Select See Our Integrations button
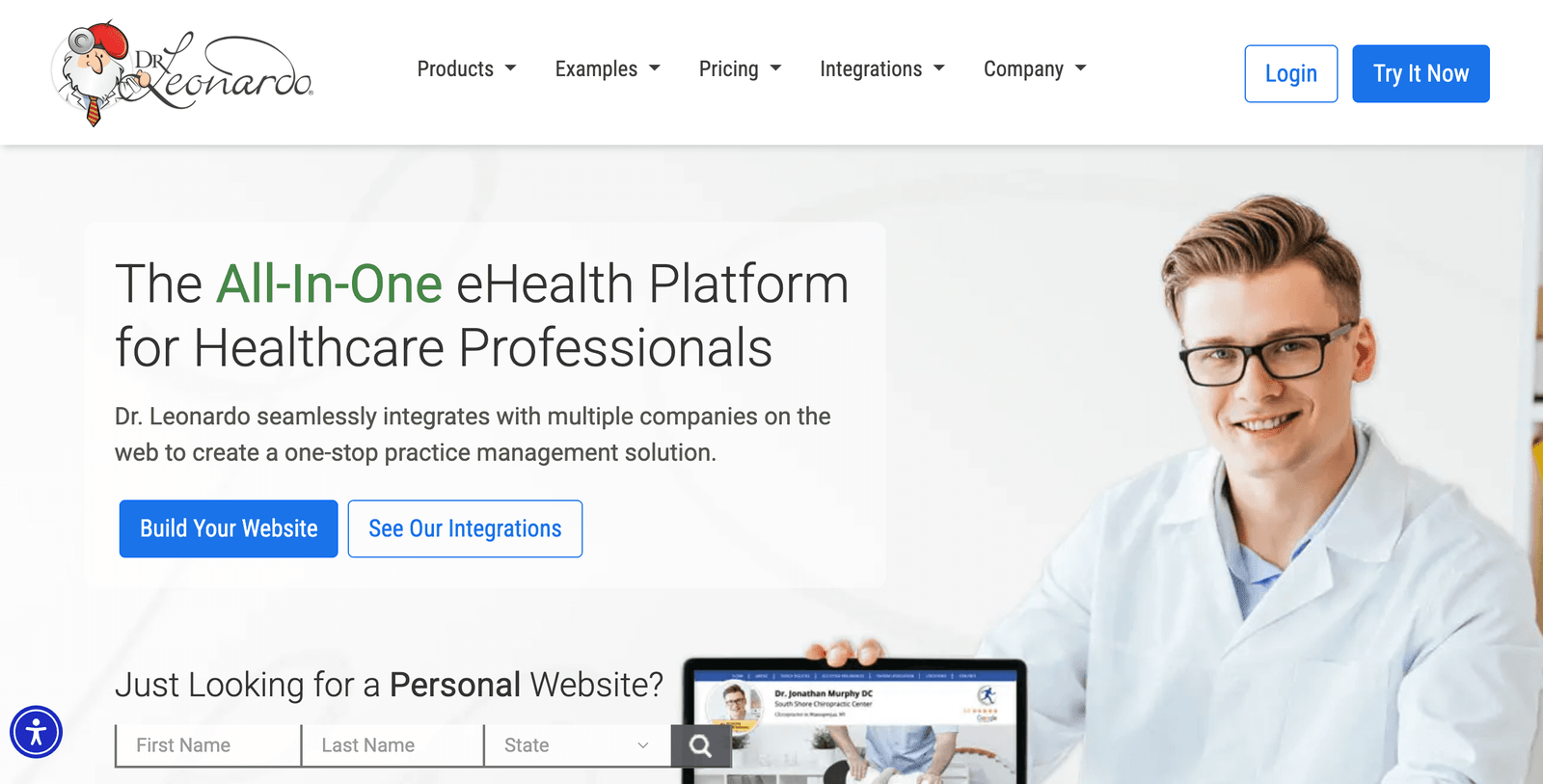 coord(465,528)
